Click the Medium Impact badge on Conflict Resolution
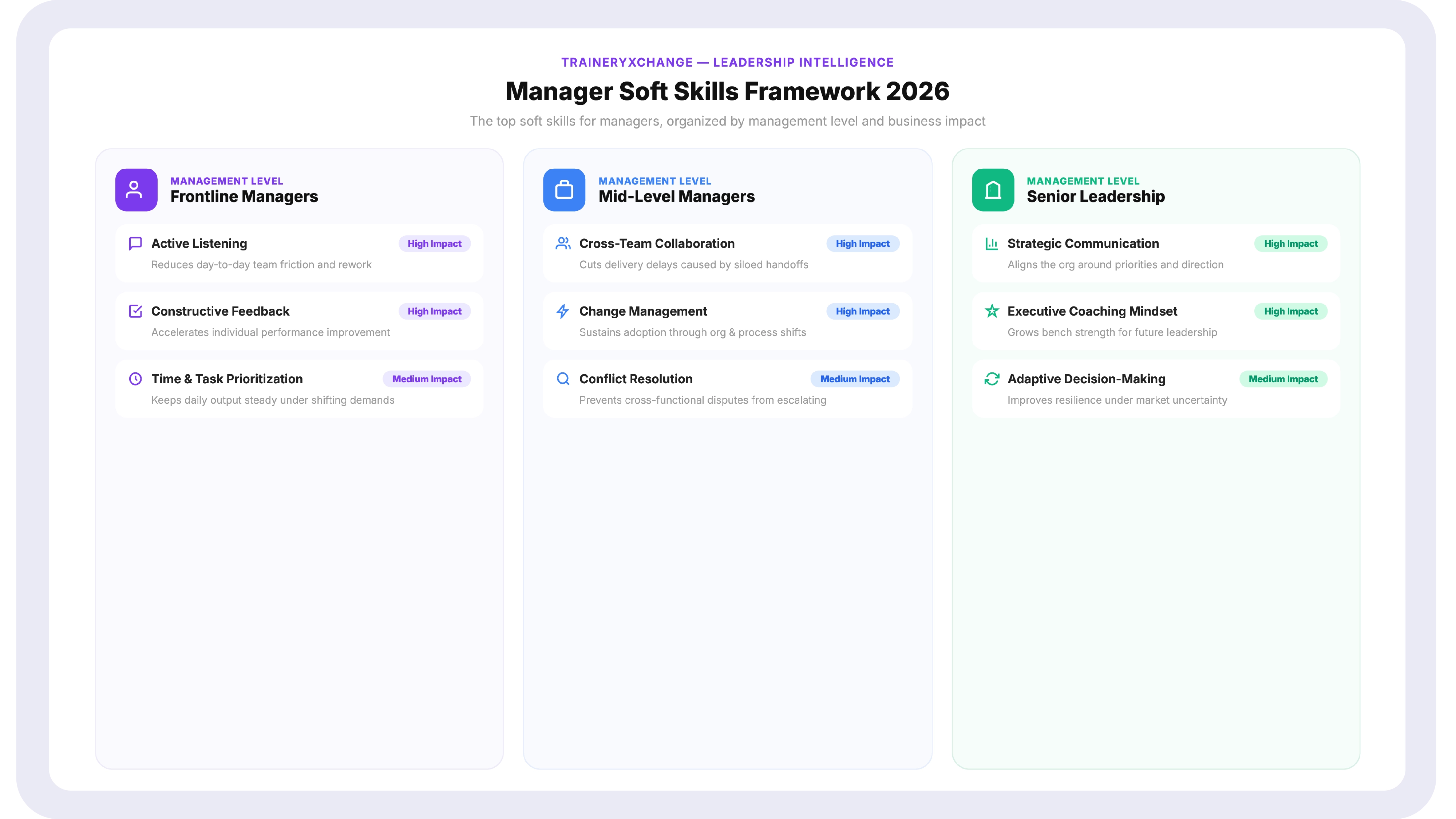 pos(855,379)
